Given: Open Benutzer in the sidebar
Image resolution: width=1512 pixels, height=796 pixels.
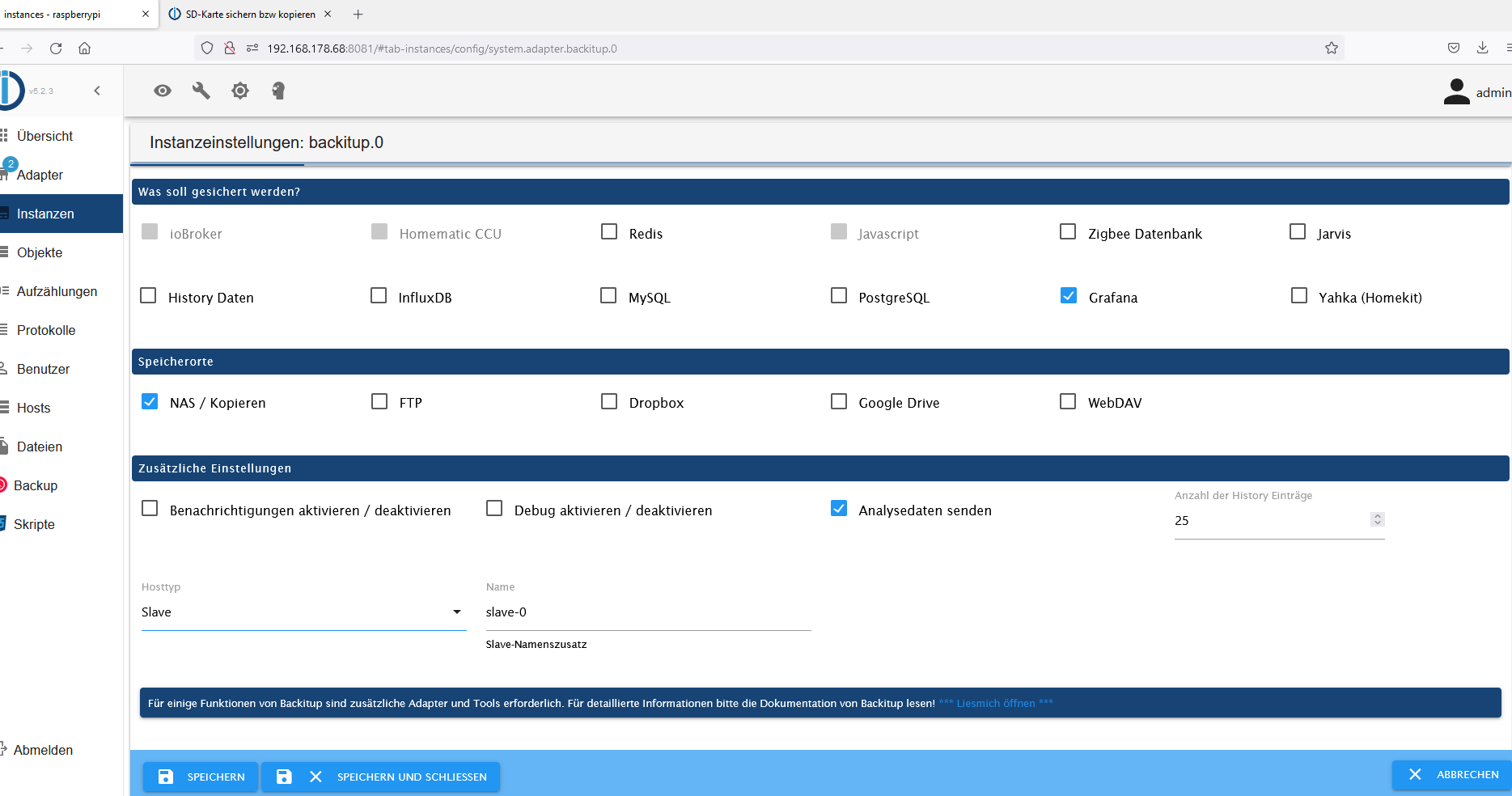Looking at the screenshot, I should coord(61,369).
